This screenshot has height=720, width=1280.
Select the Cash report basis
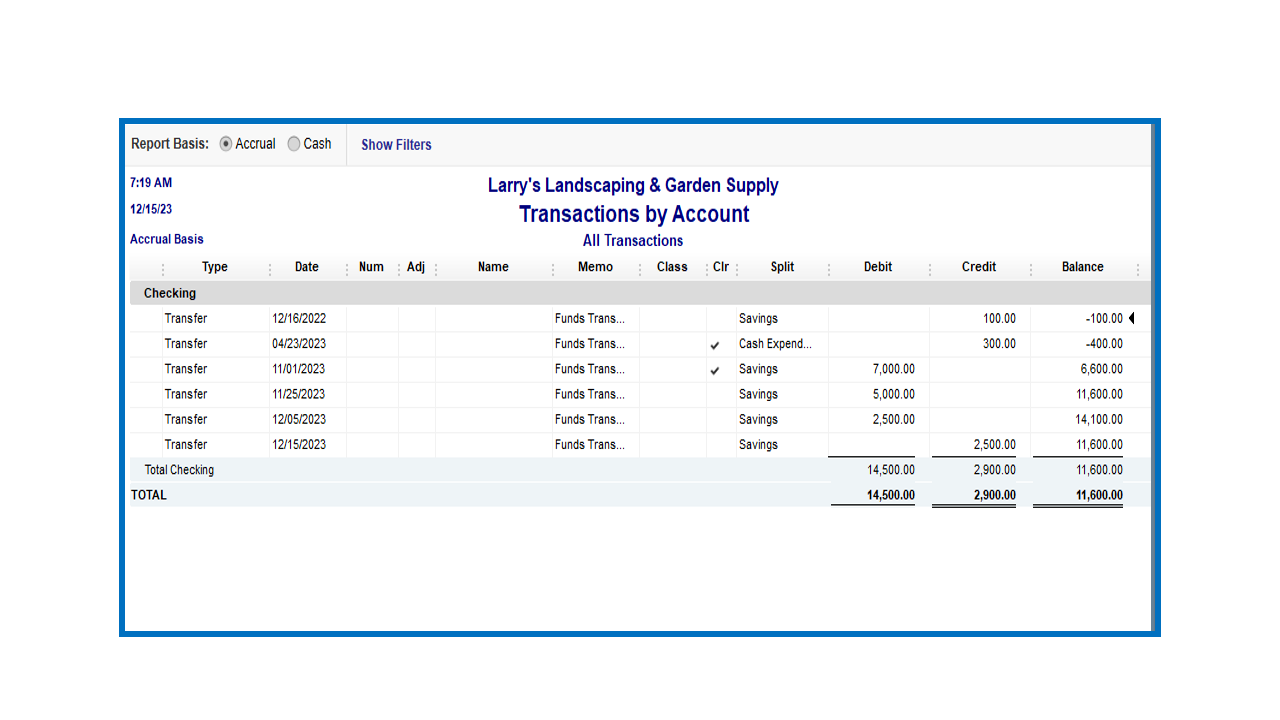point(293,143)
